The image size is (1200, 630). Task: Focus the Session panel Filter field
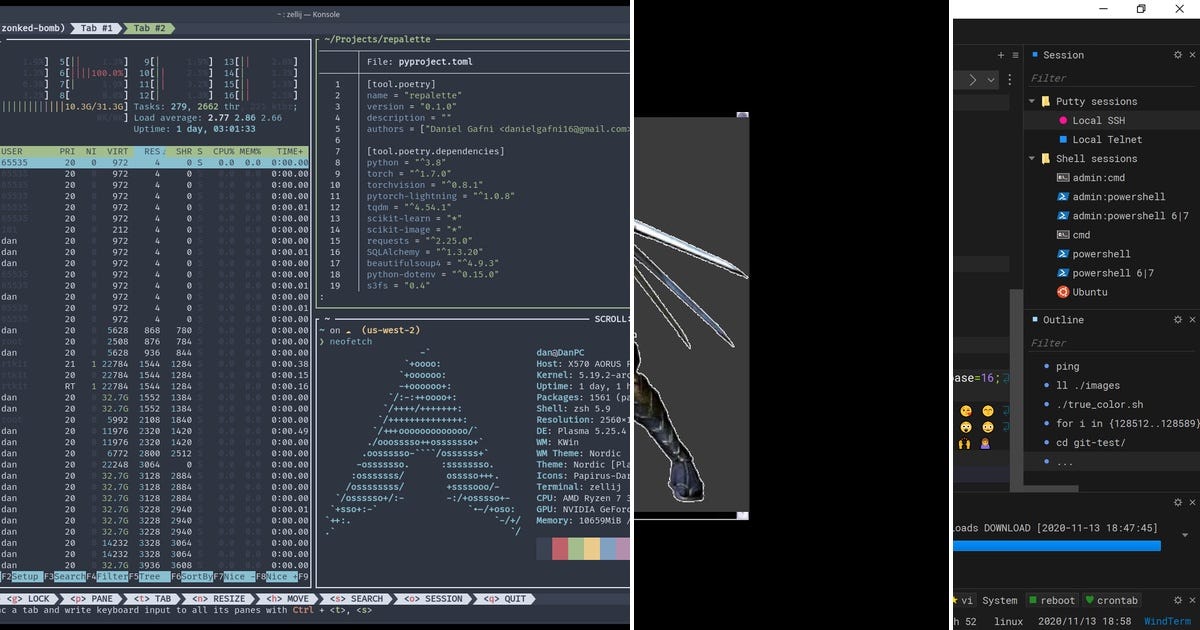(x=1112, y=78)
